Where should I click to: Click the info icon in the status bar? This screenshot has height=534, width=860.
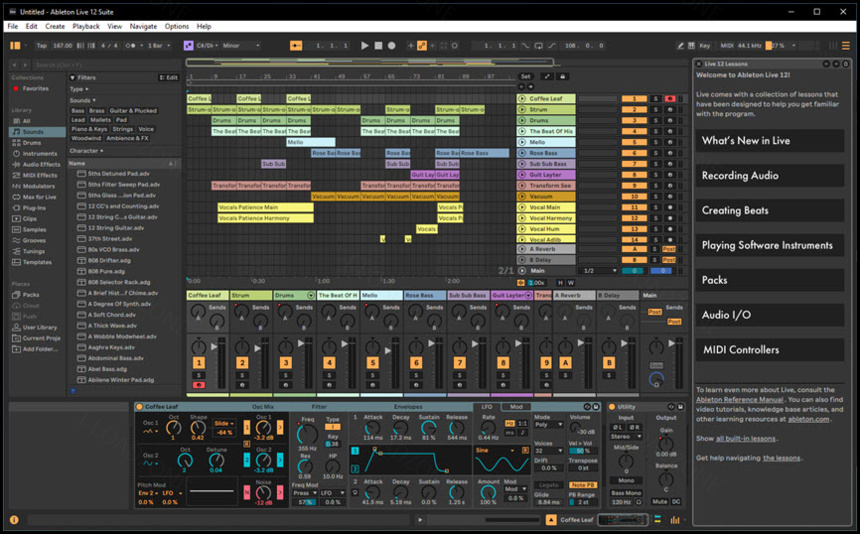click(14, 519)
